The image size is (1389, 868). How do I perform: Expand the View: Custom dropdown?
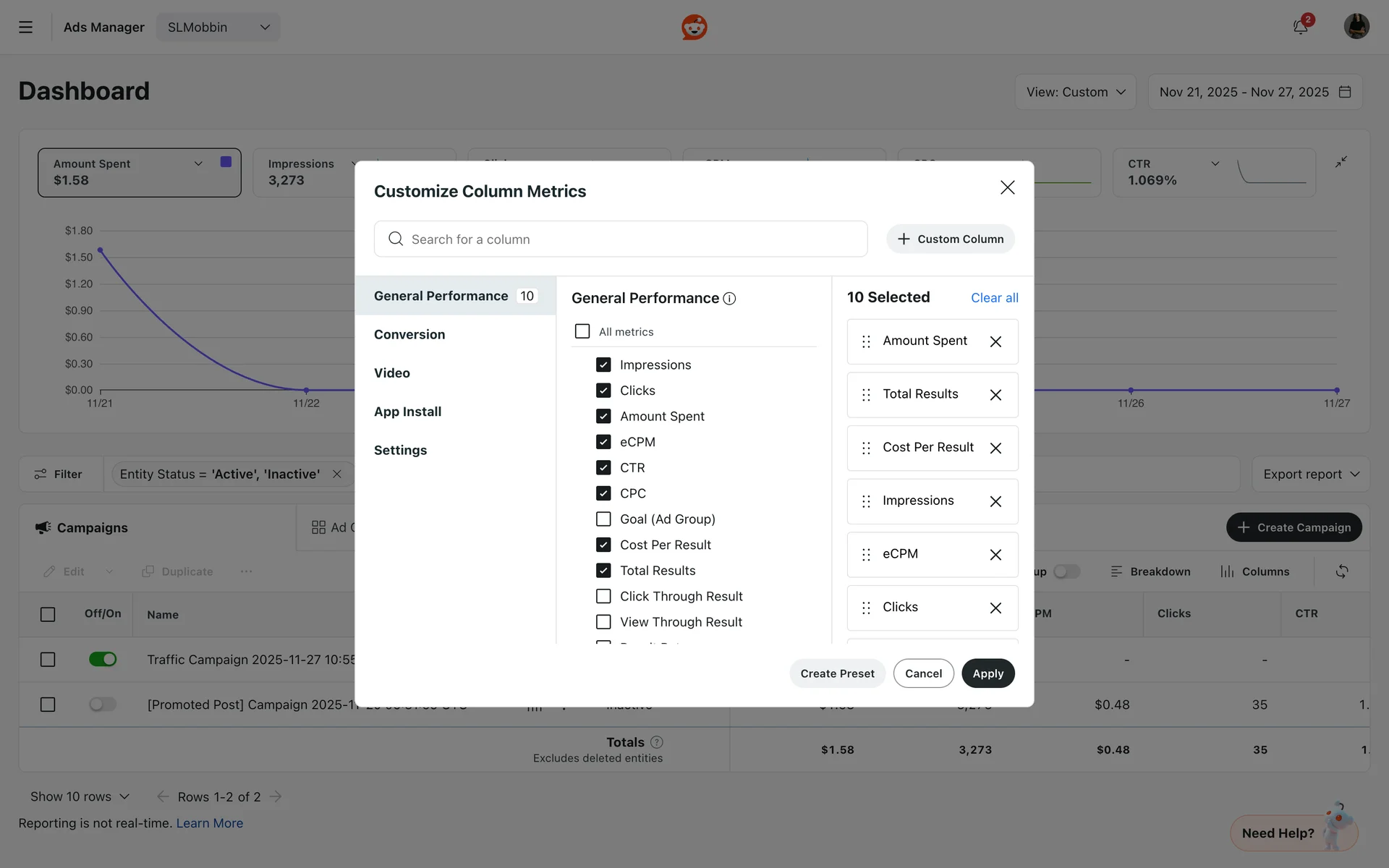click(x=1075, y=92)
